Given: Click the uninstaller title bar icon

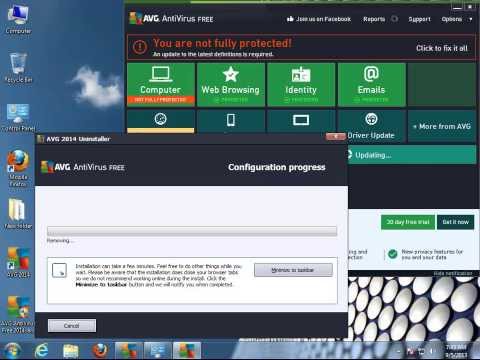Looking at the screenshot, I should [41, 139].
